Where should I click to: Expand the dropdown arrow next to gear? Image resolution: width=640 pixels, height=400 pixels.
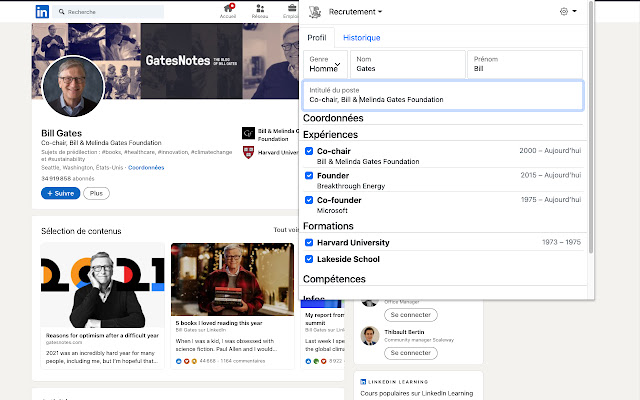pos(574,11)
